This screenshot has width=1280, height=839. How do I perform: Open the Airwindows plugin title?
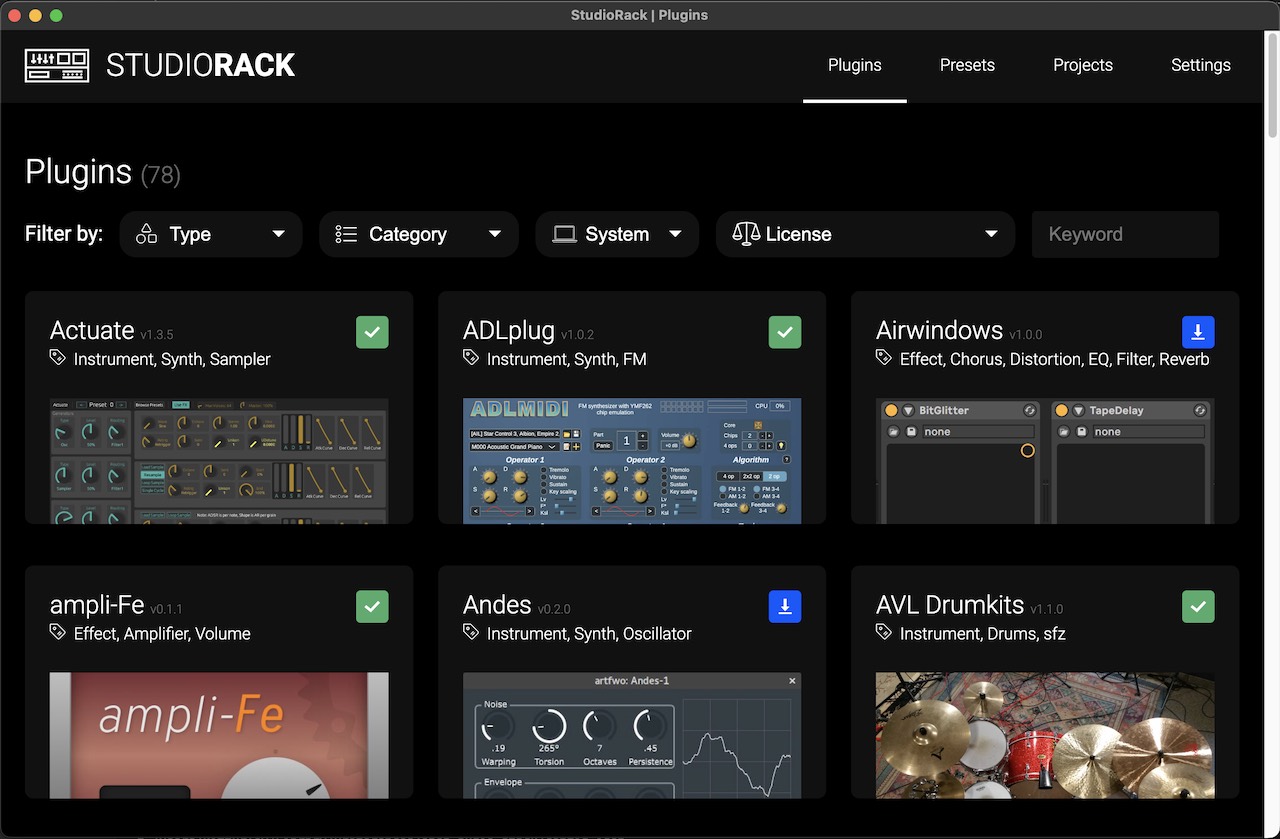pos(939,330)
